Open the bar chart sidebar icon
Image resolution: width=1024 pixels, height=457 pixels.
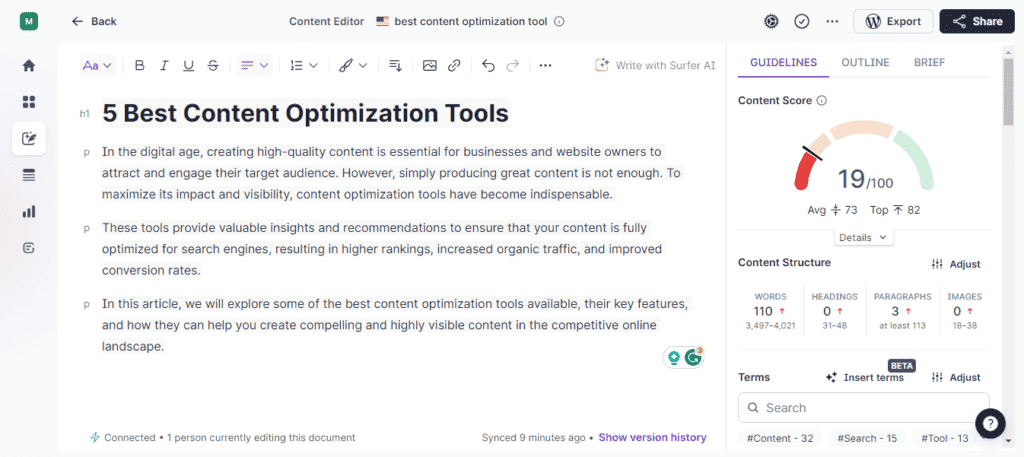click(29, 212)
